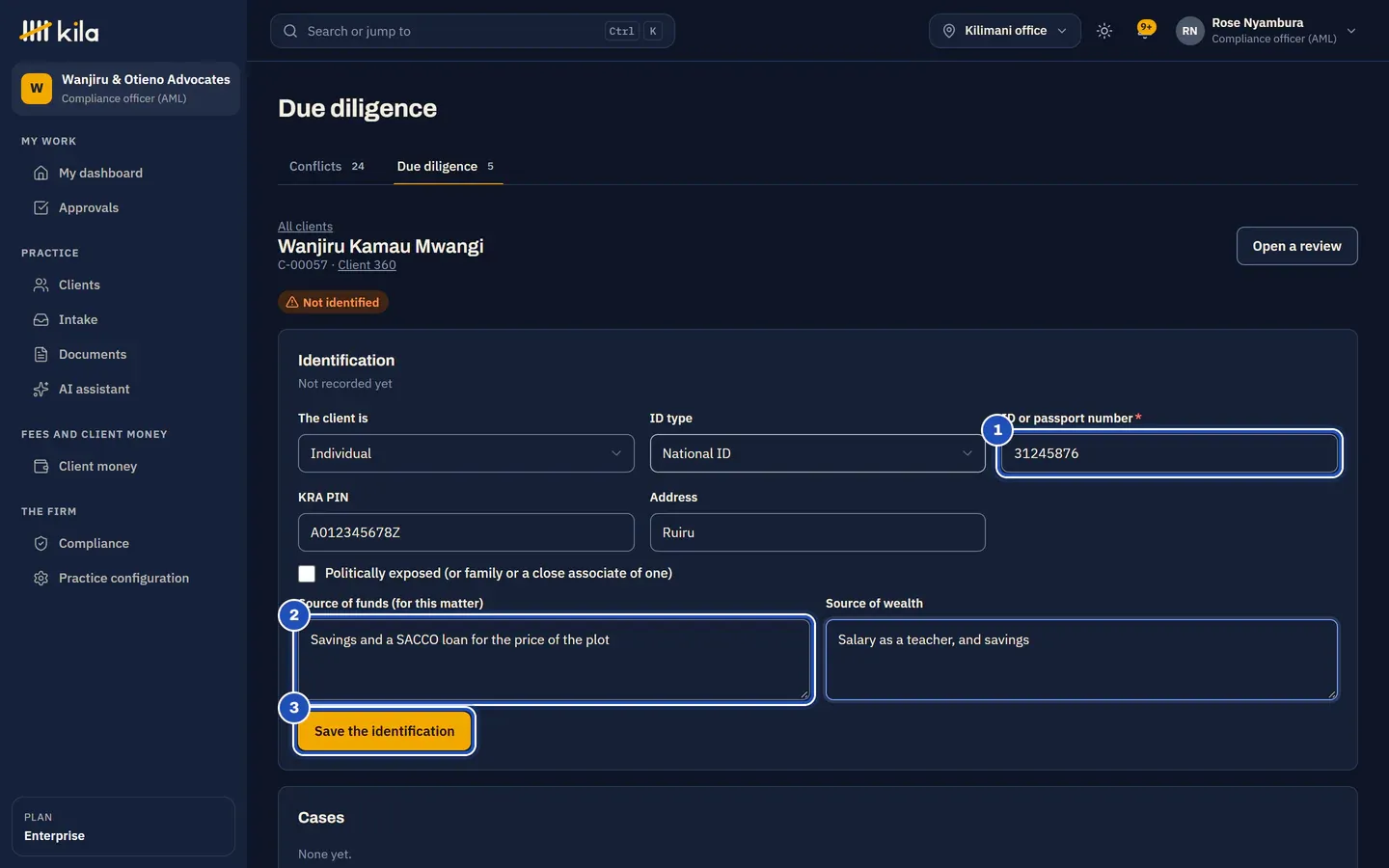Image resolution: width=1389 pixels, height=868 pixels.
Task: Toggle light theme sun icon
Action: (x=1104, y=31)
